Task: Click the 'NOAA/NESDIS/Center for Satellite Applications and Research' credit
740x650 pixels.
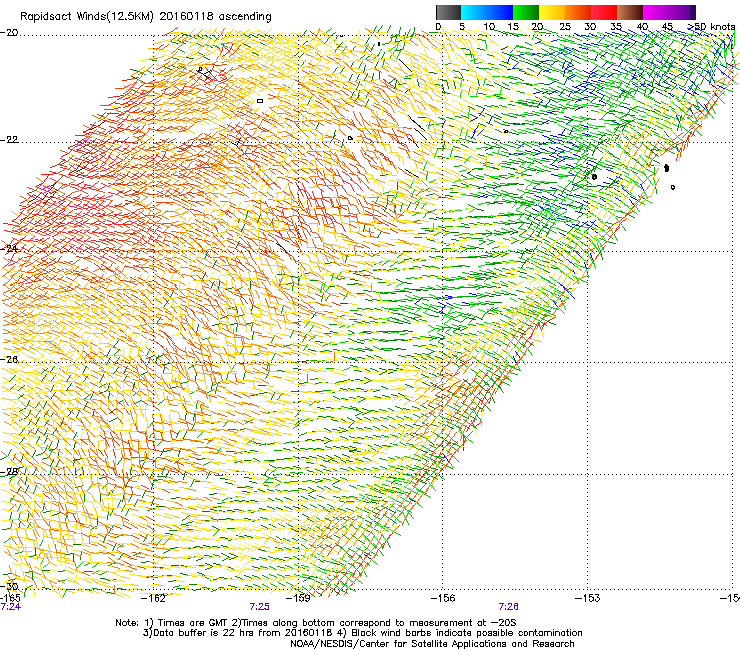Action: [432, 644]
